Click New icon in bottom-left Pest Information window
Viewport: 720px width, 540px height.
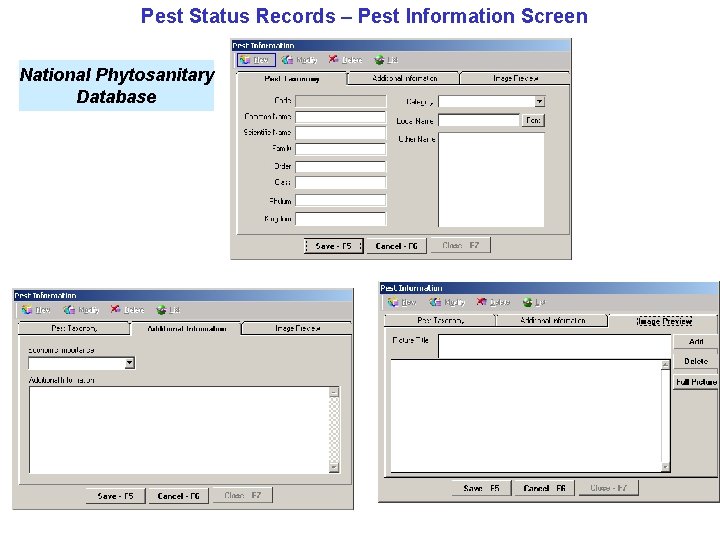[36, 310]
